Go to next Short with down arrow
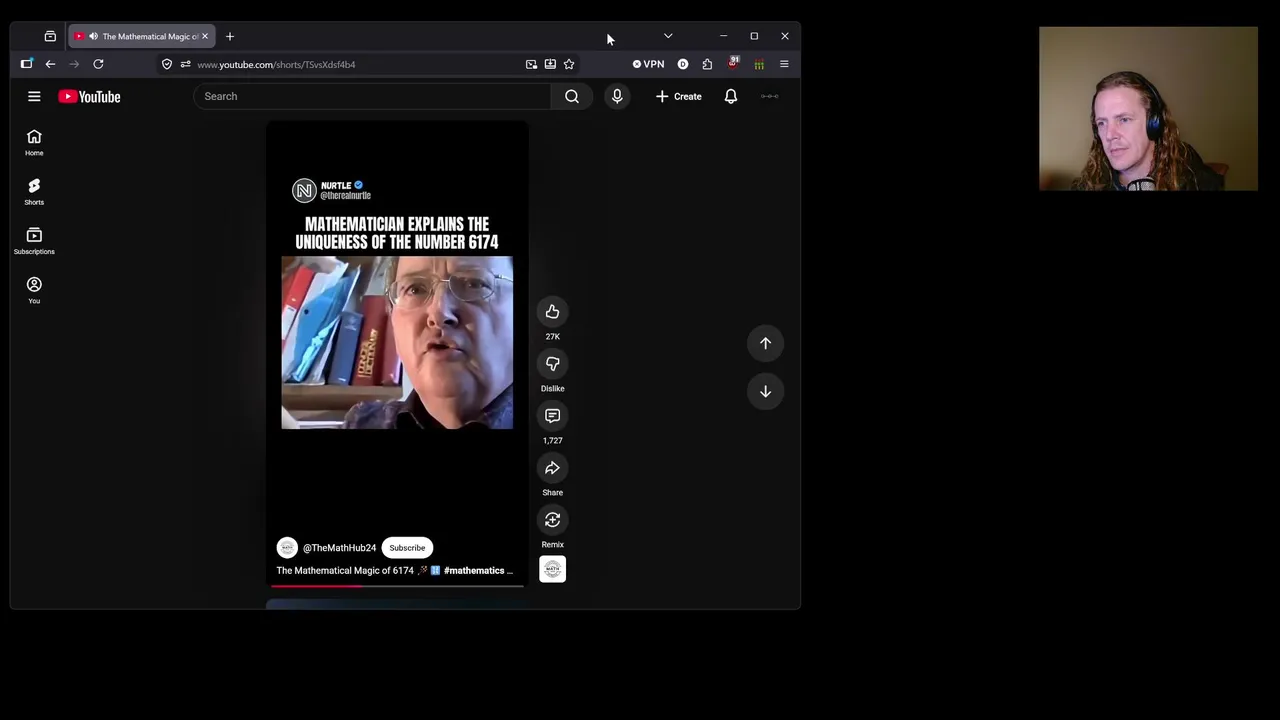 pos(765,391)
